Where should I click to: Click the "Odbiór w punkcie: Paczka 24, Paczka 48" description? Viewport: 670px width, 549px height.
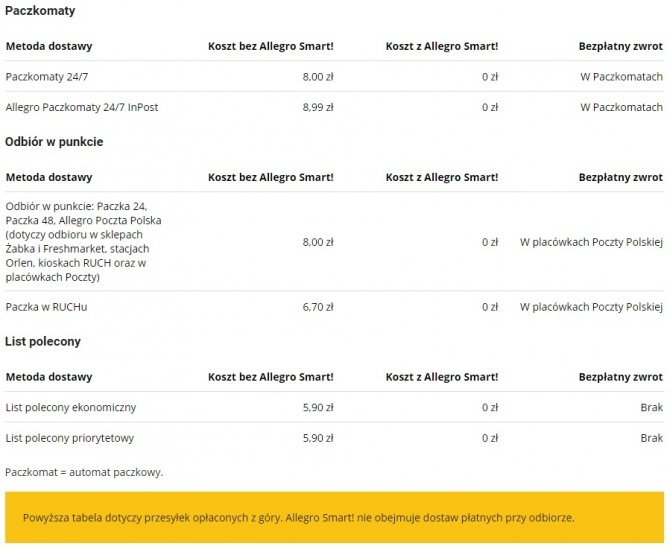84,241
